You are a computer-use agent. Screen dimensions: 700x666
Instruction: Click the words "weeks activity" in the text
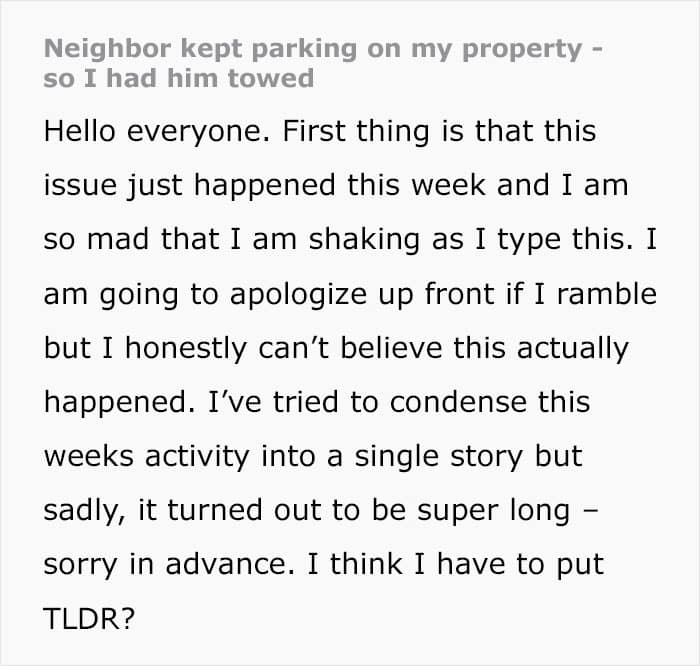tap(146, 458)
